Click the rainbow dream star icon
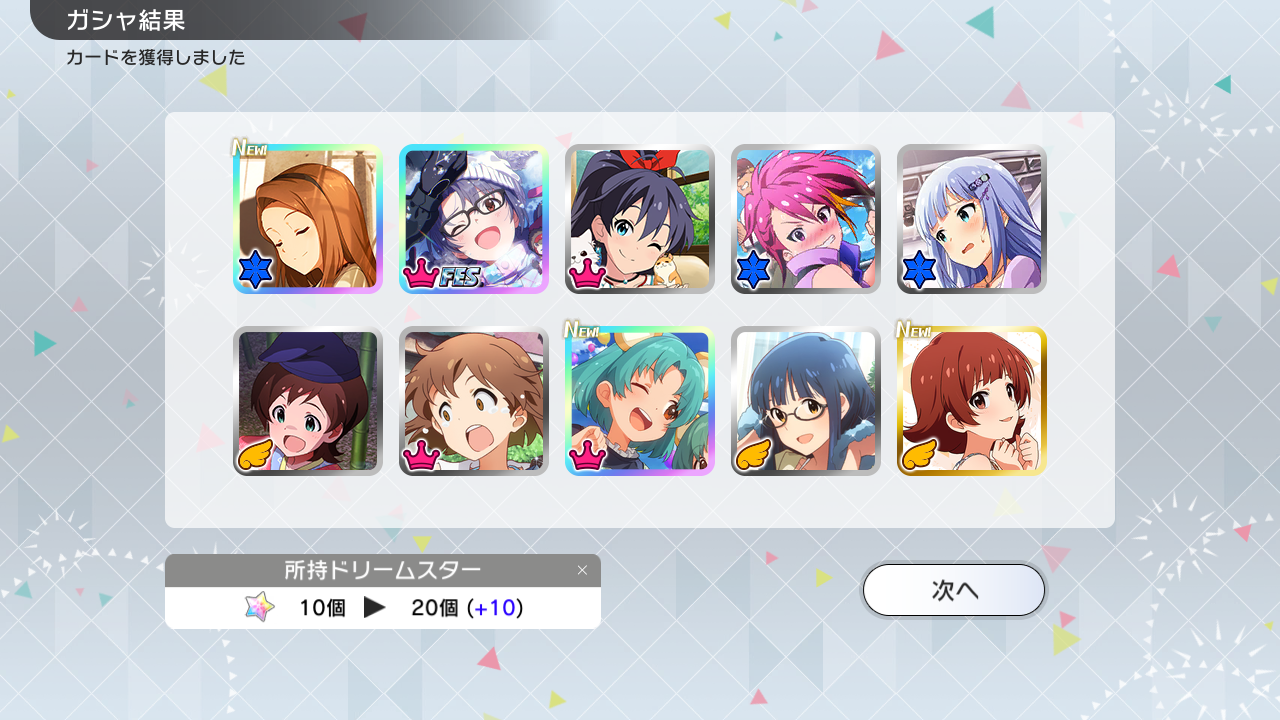 point(260,607)
